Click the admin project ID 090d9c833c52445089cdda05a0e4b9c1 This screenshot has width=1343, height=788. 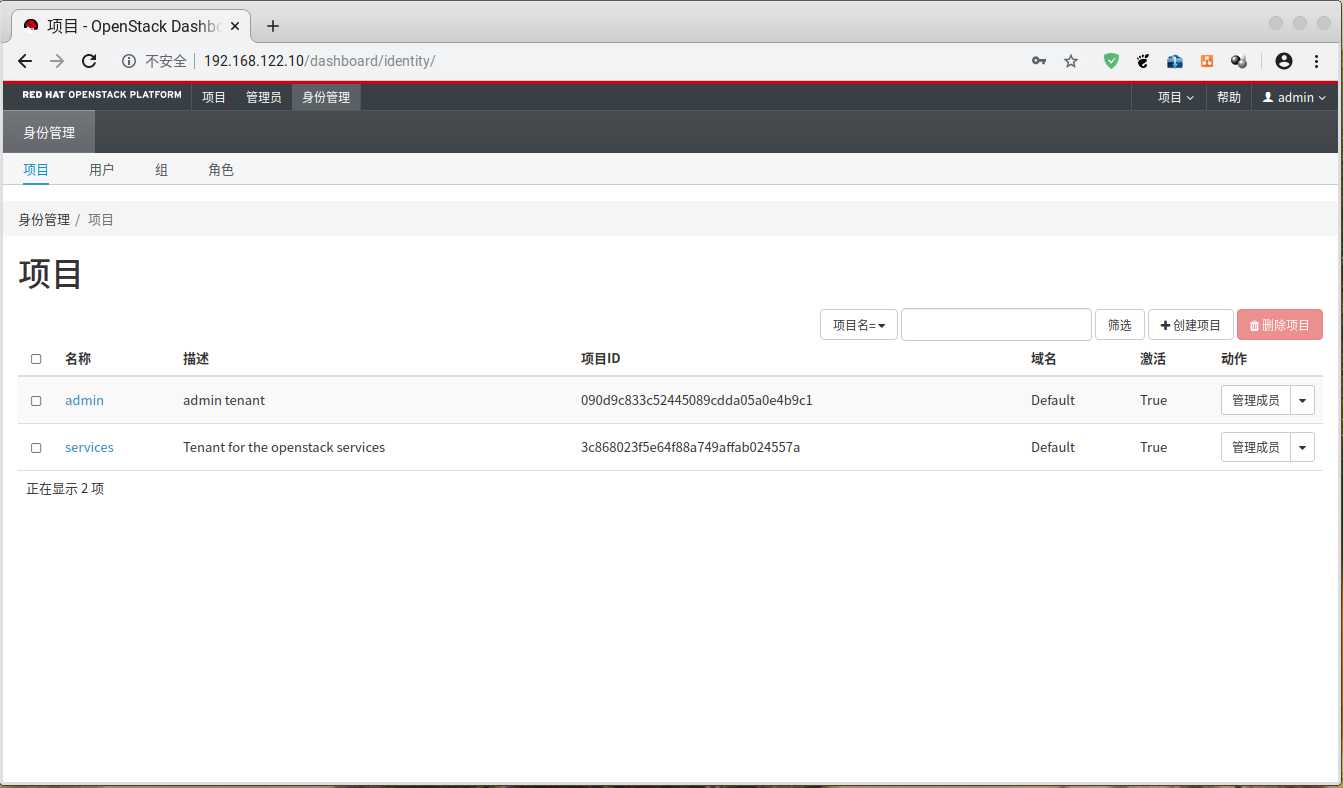pyautogui.click(x=697, y=400)
